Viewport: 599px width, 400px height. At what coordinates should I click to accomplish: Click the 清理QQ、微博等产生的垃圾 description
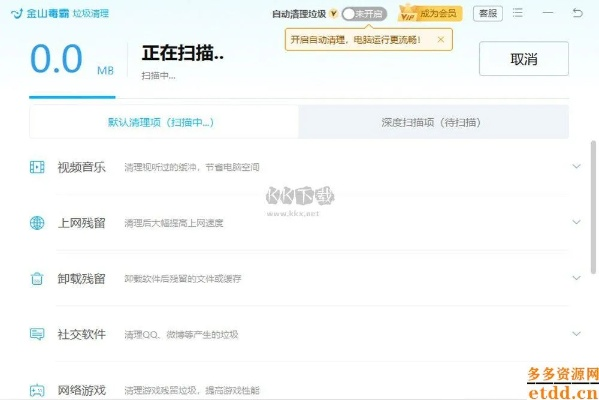click(181, 335)
